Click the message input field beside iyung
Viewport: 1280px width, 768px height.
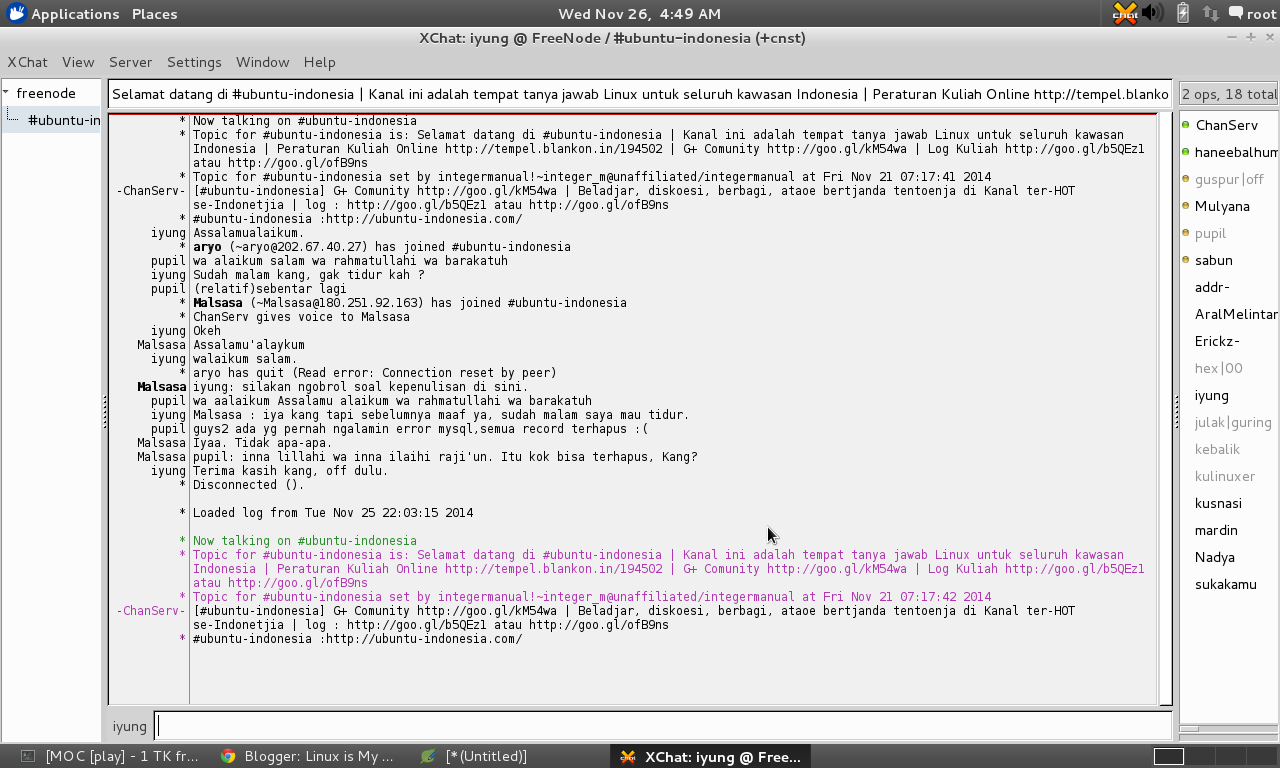pos(660,726)
